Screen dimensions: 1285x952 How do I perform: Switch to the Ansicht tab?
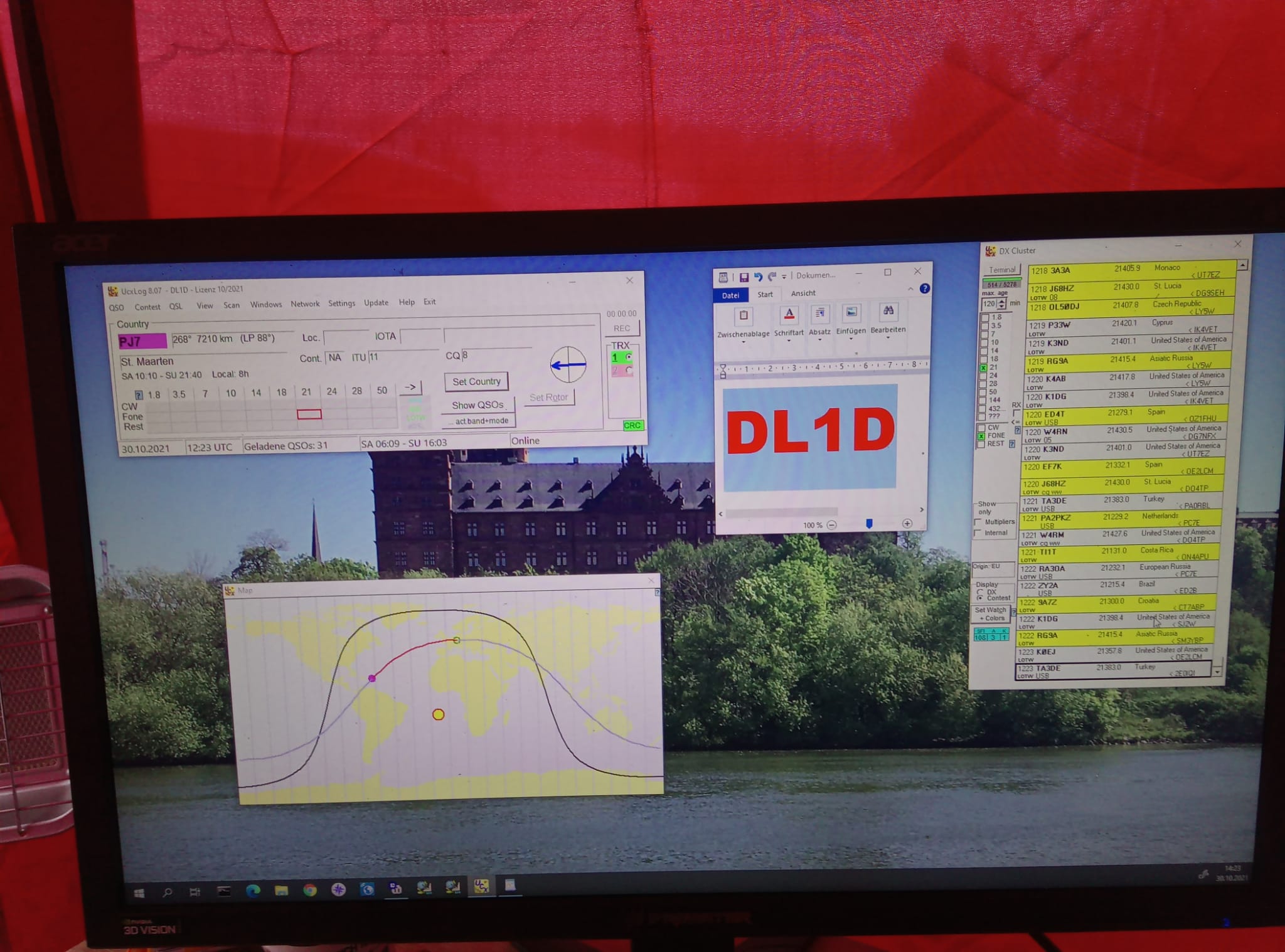(x=803, y=293)
